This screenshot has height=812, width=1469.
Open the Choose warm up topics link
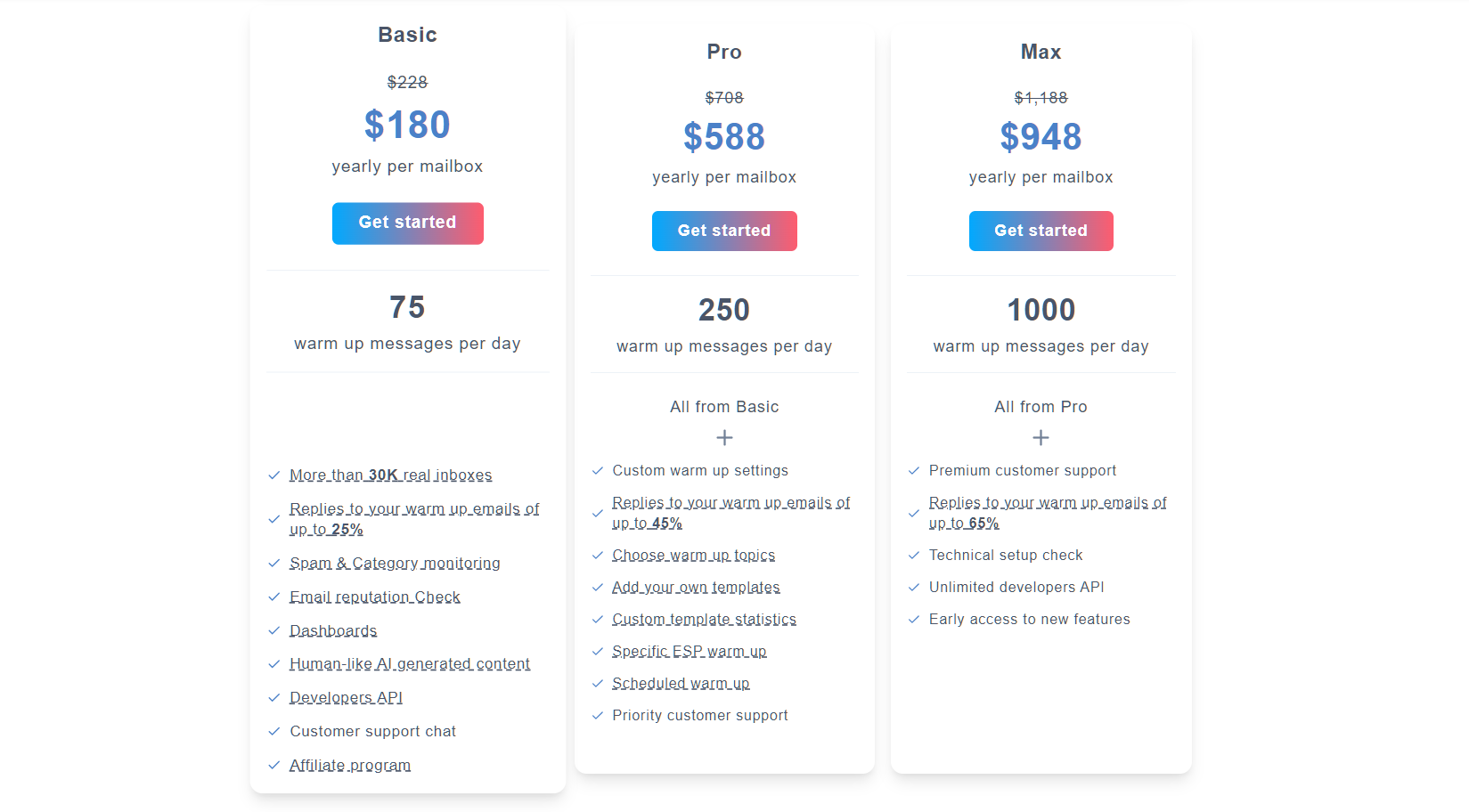coord(693,556)
